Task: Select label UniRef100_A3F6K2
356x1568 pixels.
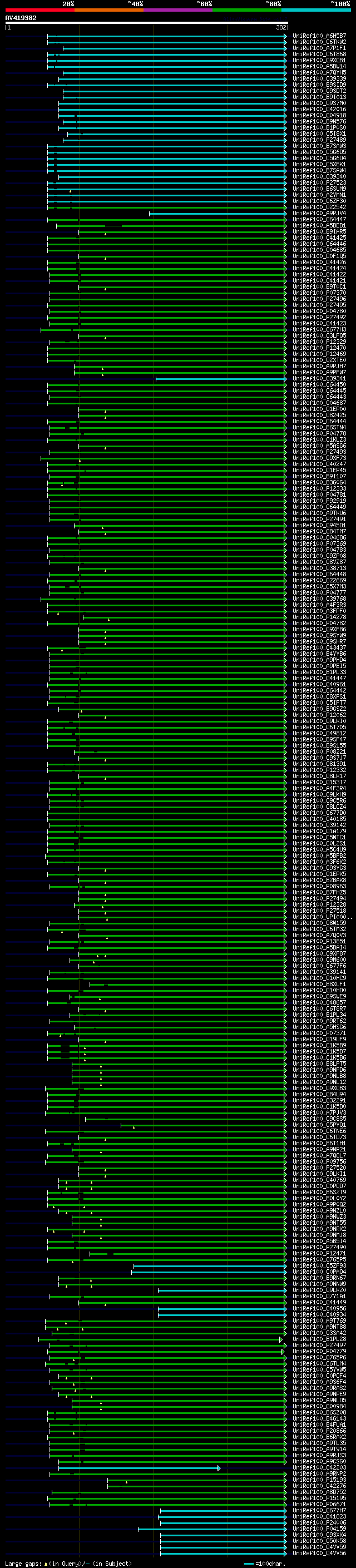Action: 319,862
